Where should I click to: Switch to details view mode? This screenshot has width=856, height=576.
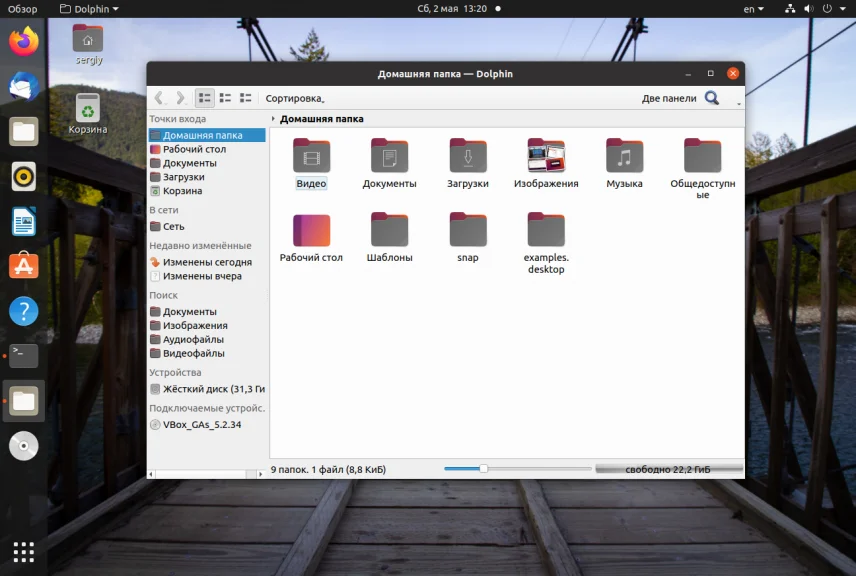coord(246,98)
